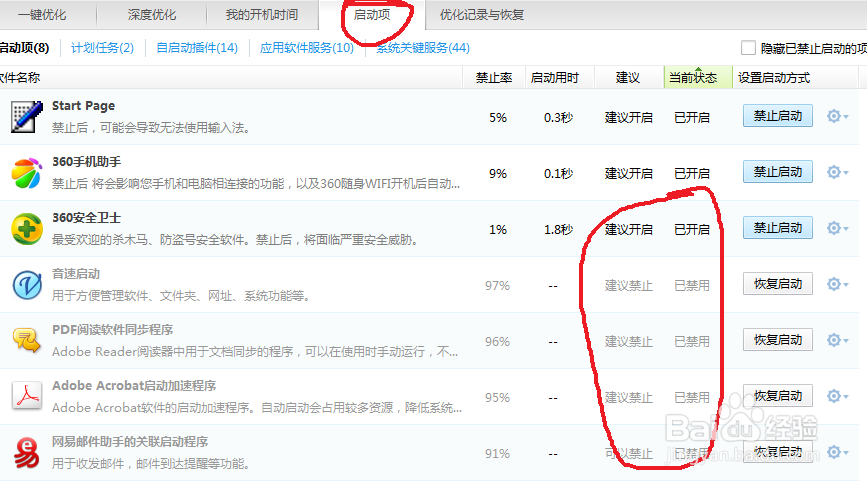
Task: Click the PDF阅读软件同步程序 icon
Action: point(27,340)
